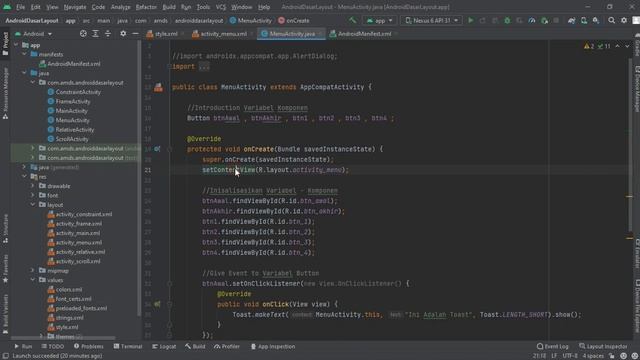Open the Layout Inspector
The width and height of the screenshot is (640, 360).
coord(603,346)
